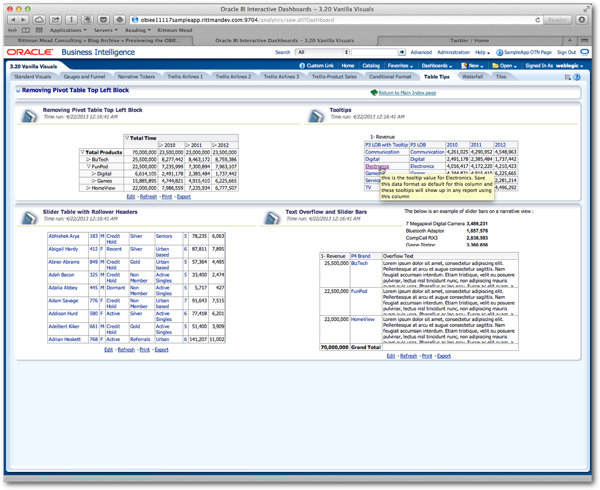
Task: Click Refresh under the slider table
Action: (x=126, y=350)
